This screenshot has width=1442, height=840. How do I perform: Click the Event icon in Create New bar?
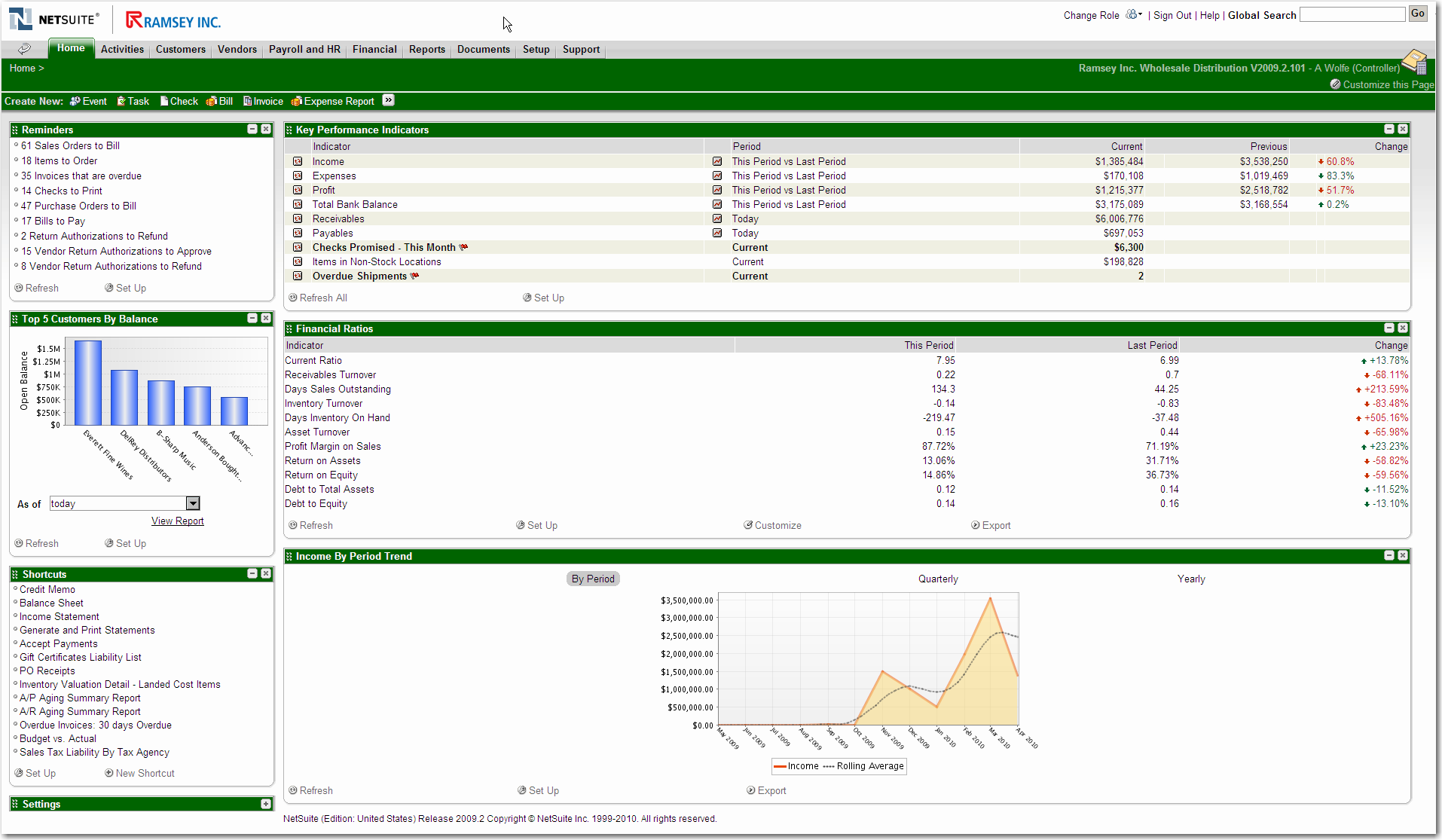pyautogui.click(x=75, y=101)
